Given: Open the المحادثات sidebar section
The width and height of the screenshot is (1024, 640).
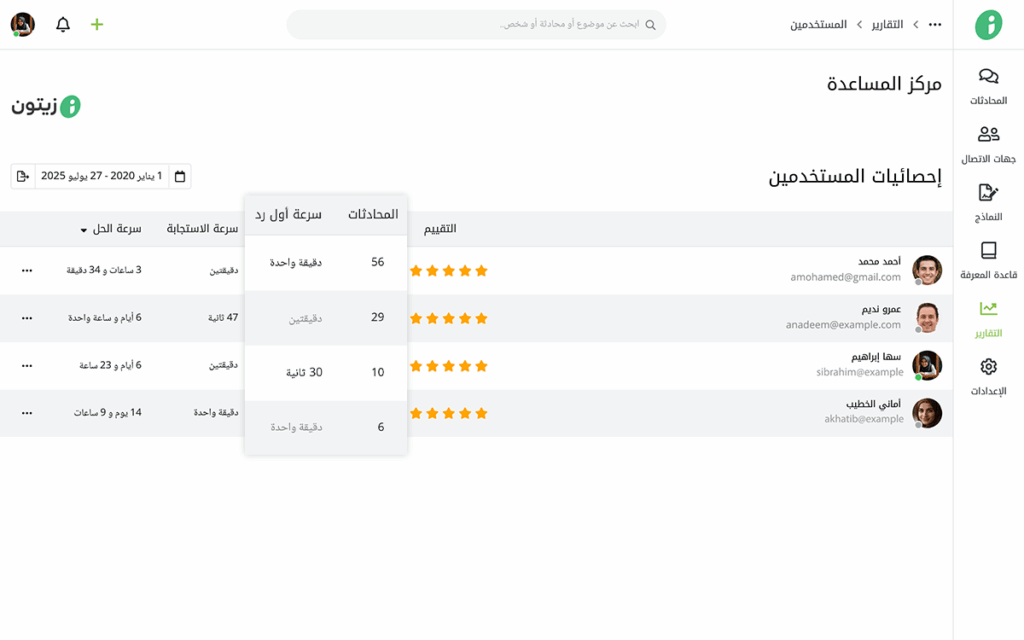Looking at the screenshot, I should pos(988,86).
